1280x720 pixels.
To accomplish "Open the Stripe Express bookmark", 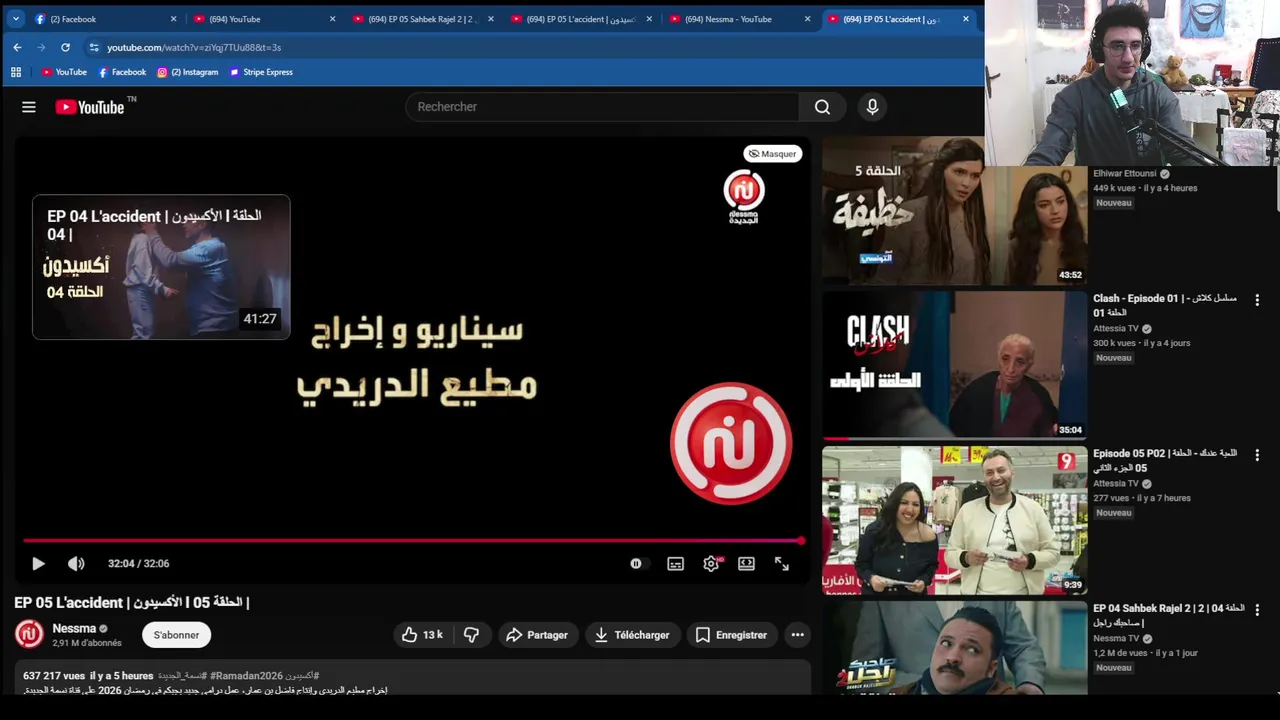I will pos(261,72).
